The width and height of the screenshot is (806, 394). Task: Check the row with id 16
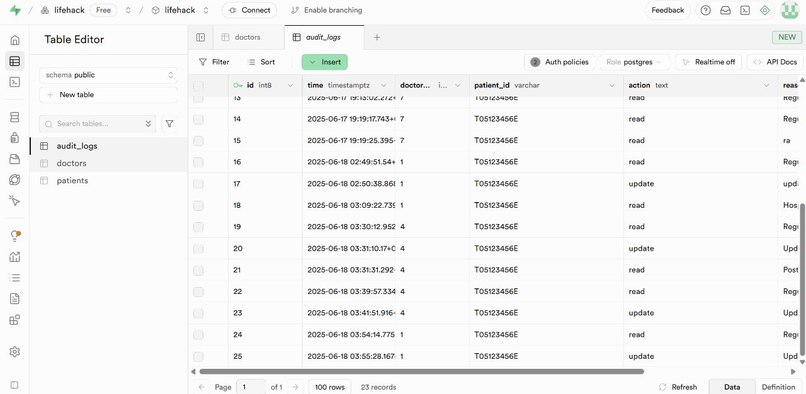click(198, 162)
